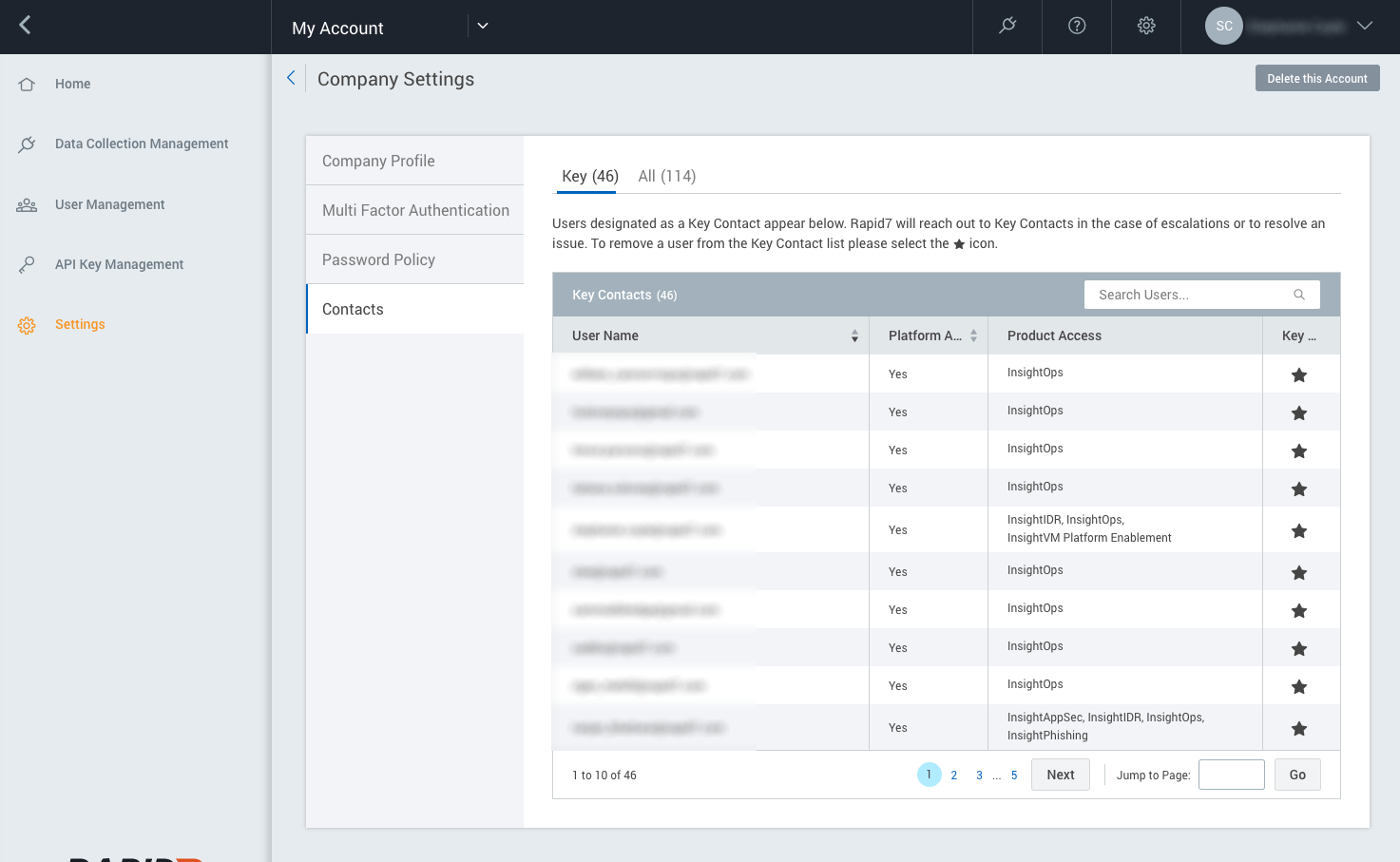Screen dimensions: 1400x862
Task: Sort by the User Name column arrows
Action: (x=854, y=335)
